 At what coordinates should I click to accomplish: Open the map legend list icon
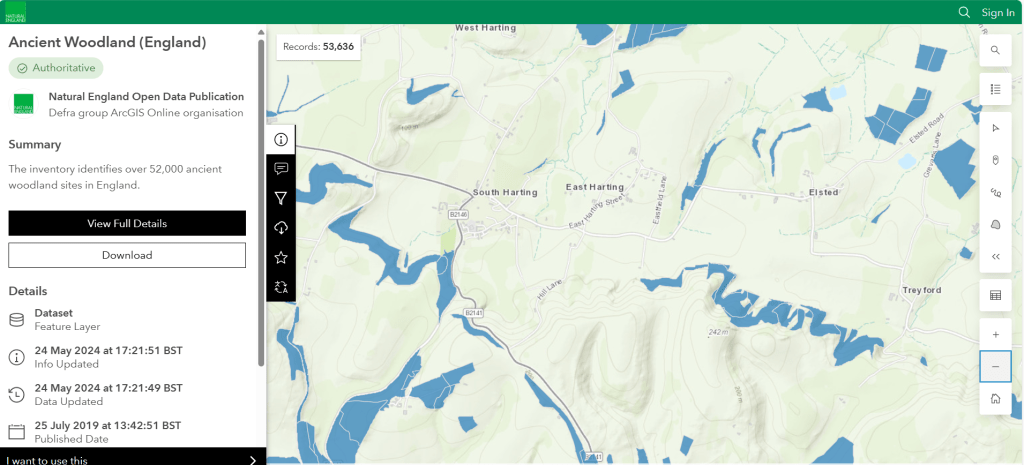(995, 89)
